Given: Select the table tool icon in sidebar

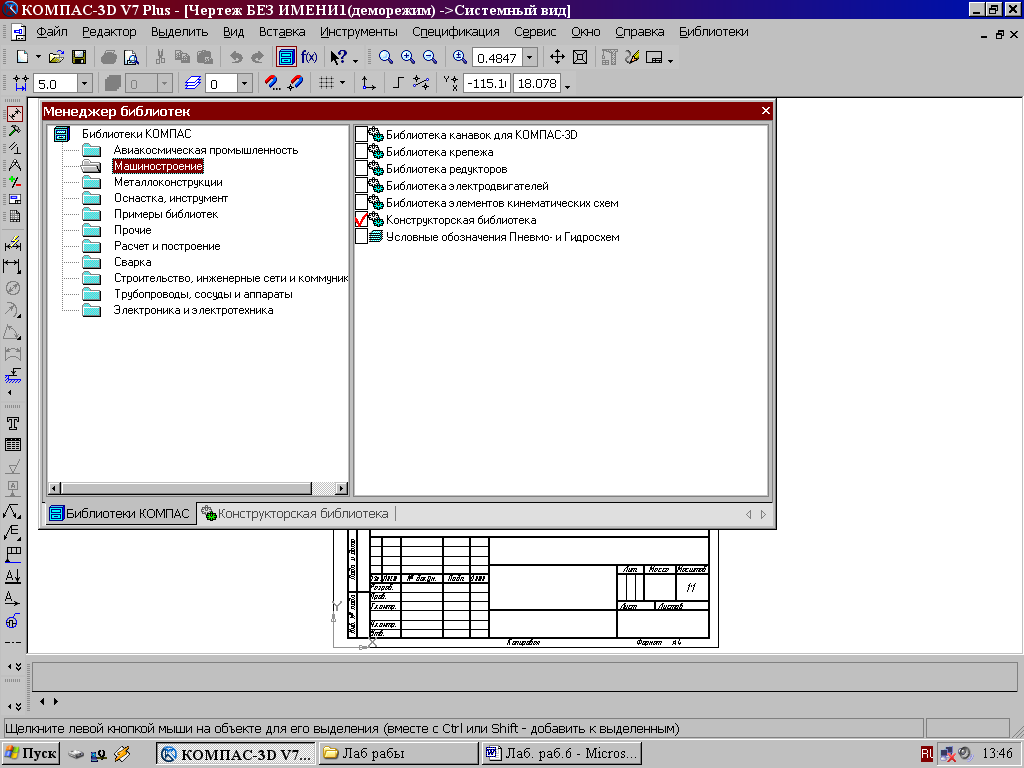Looking at the screenshot, I should pos(12,445).
